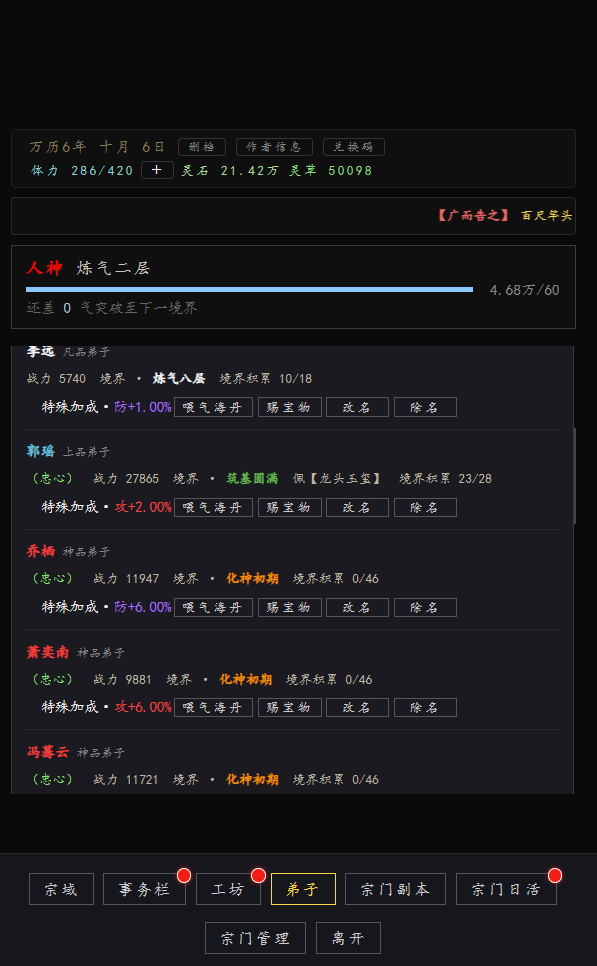
Task: Click the 人神 title text
Action: click(x=44, y=268)
